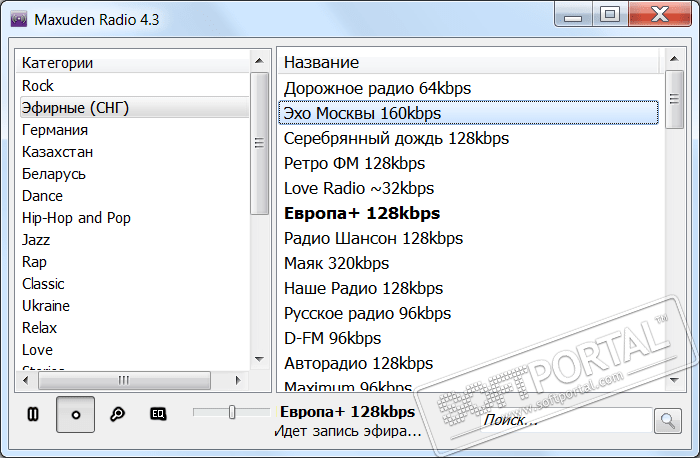Image resolution: width=700 pixels, height=458 pixels.
Task: Select the Rock category
Action: [x=134, y=86]
